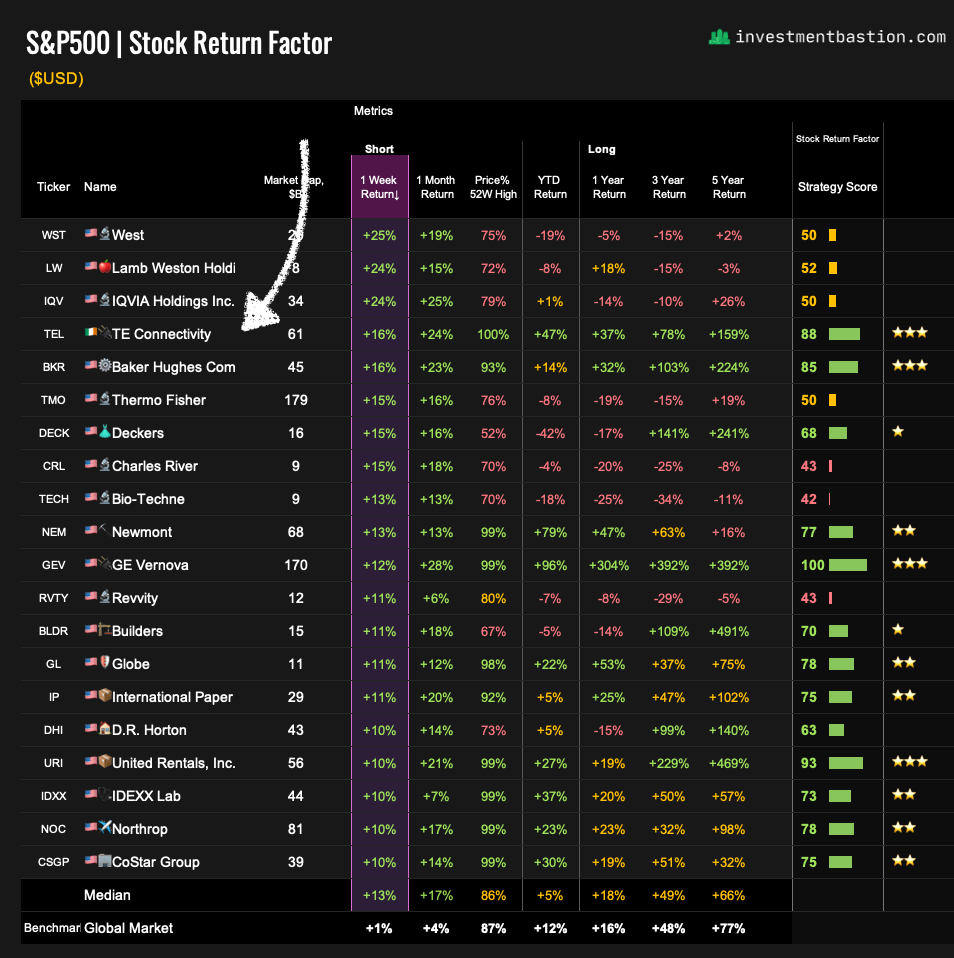Click market cap 170 for GE Vernova

click(296, 565)
